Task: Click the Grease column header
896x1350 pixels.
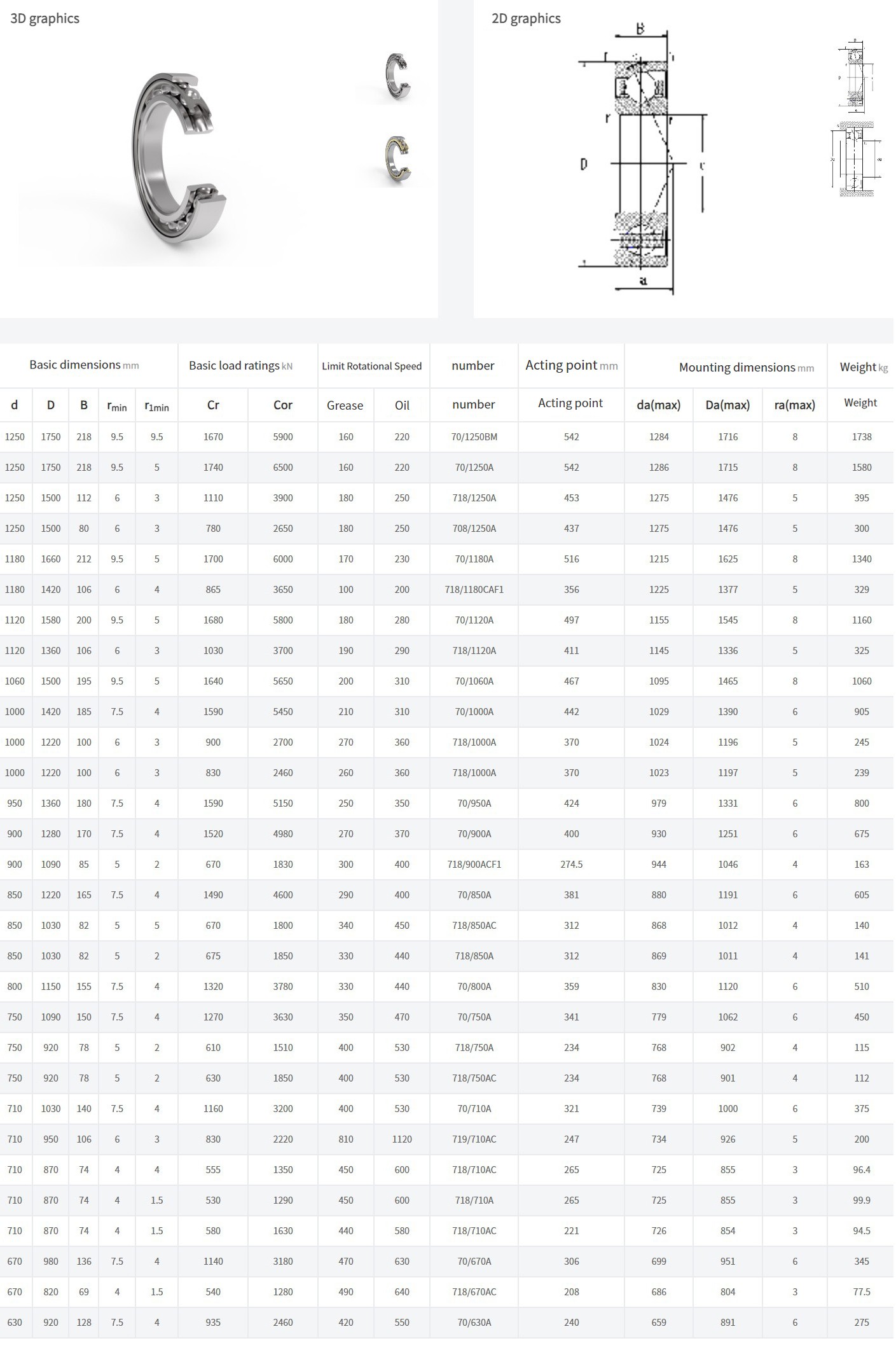Action: [x=345, y=406]
